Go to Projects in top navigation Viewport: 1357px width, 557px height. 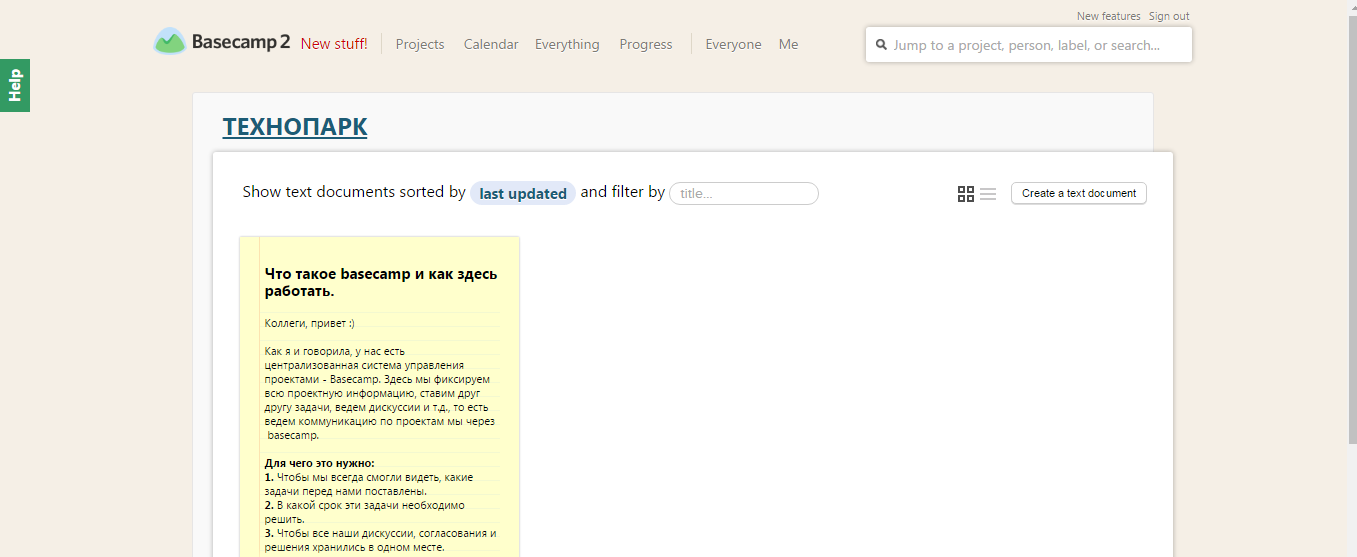[x=420, y=44]
